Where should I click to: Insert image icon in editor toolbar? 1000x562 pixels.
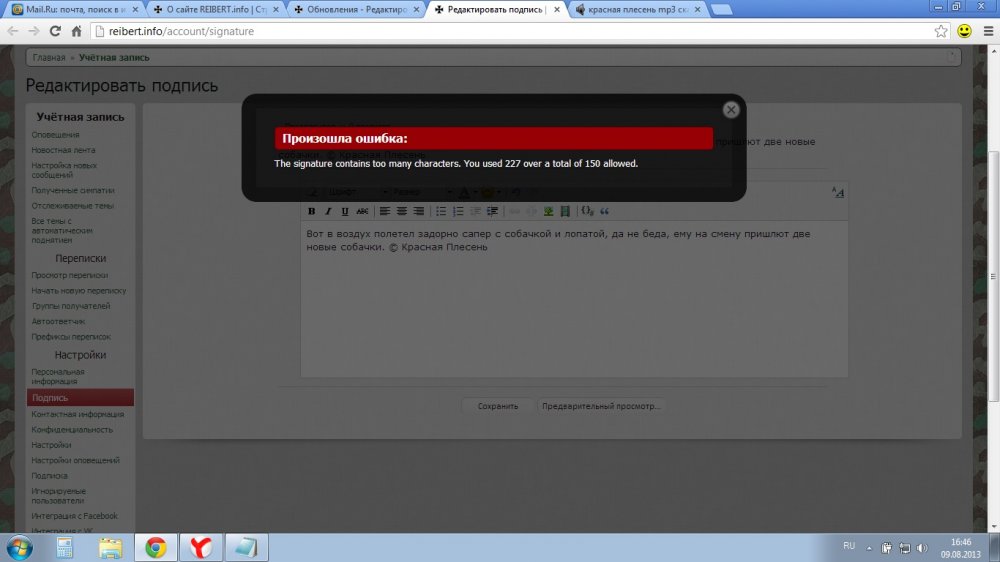click(x=548, y=211)
